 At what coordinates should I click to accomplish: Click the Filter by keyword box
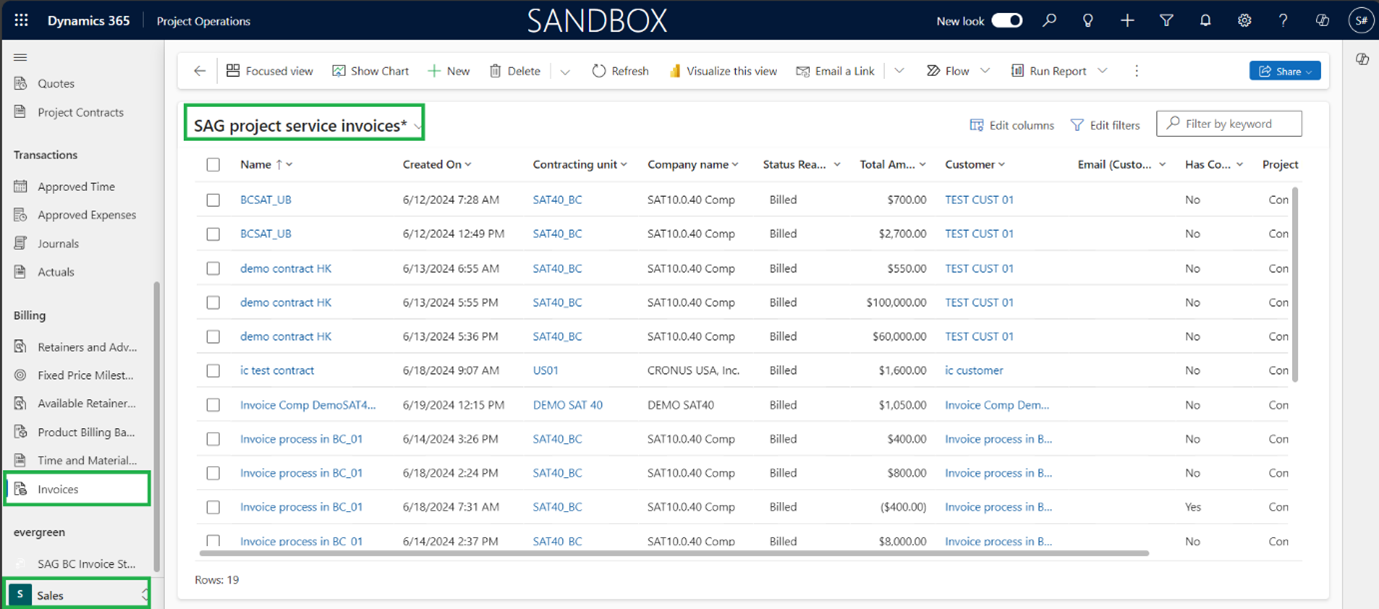tap(1229, 123)
